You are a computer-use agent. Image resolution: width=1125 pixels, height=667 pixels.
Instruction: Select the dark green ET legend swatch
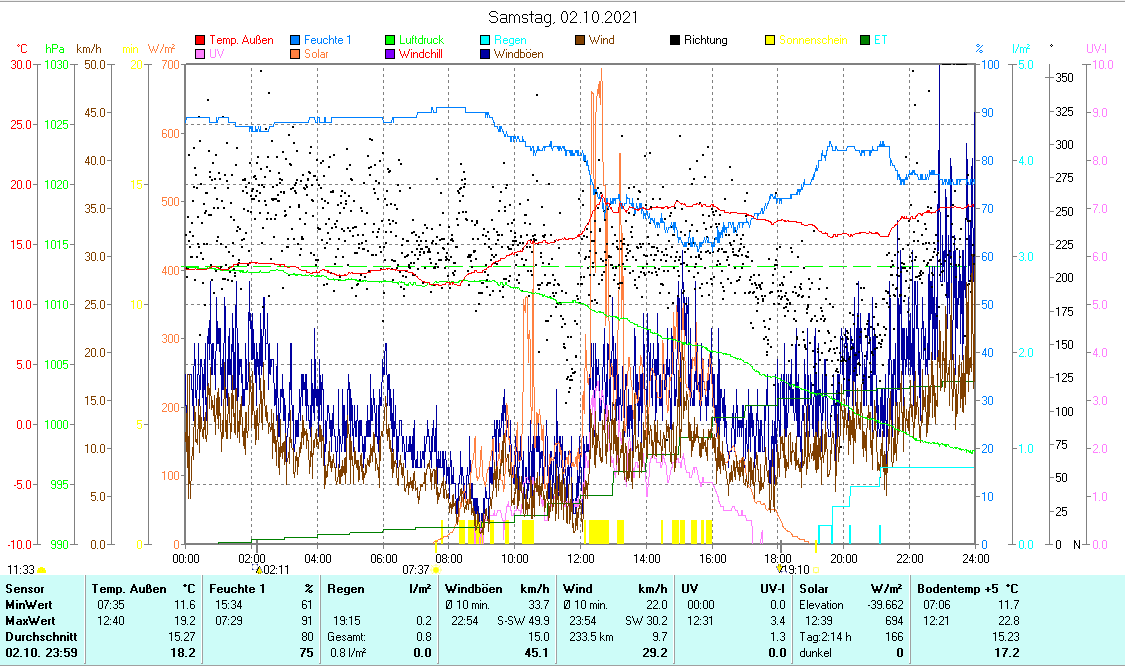click(864, 40)
